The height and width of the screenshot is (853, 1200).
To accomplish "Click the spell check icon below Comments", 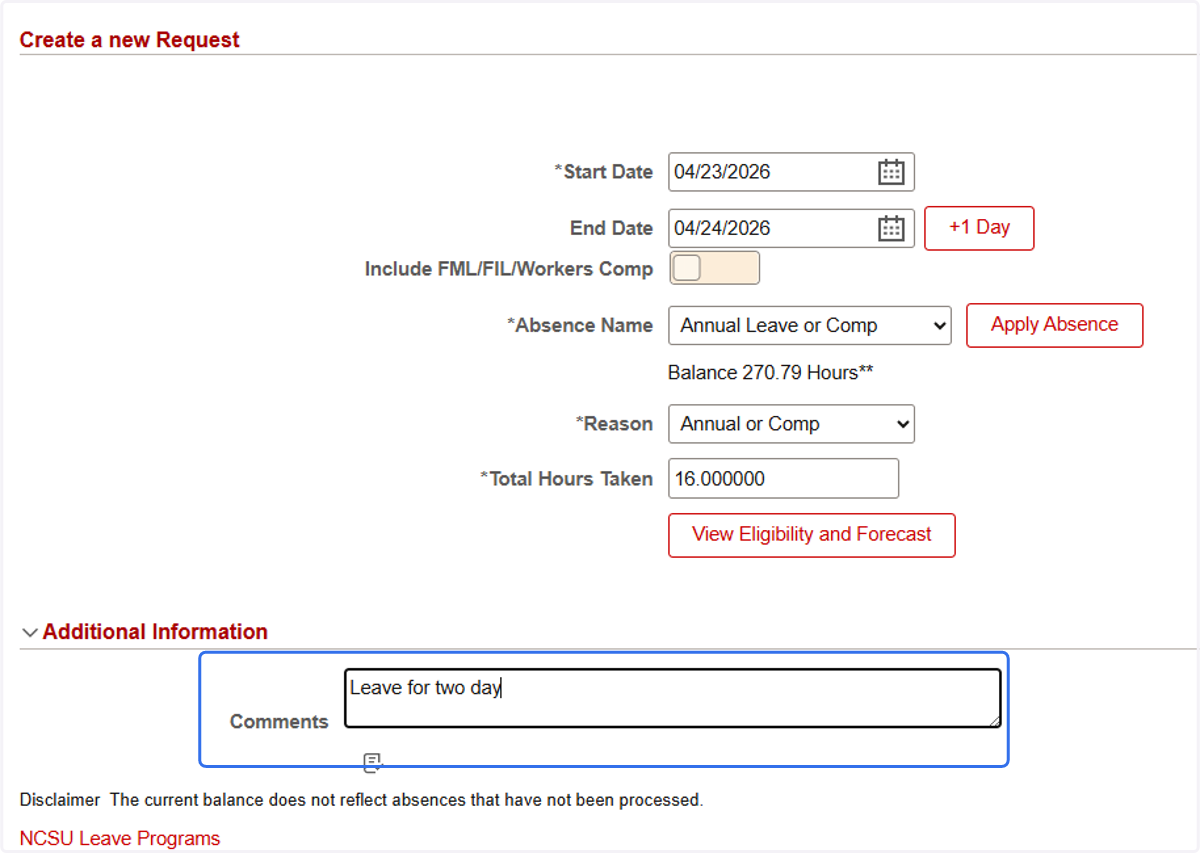I will 373,763.
